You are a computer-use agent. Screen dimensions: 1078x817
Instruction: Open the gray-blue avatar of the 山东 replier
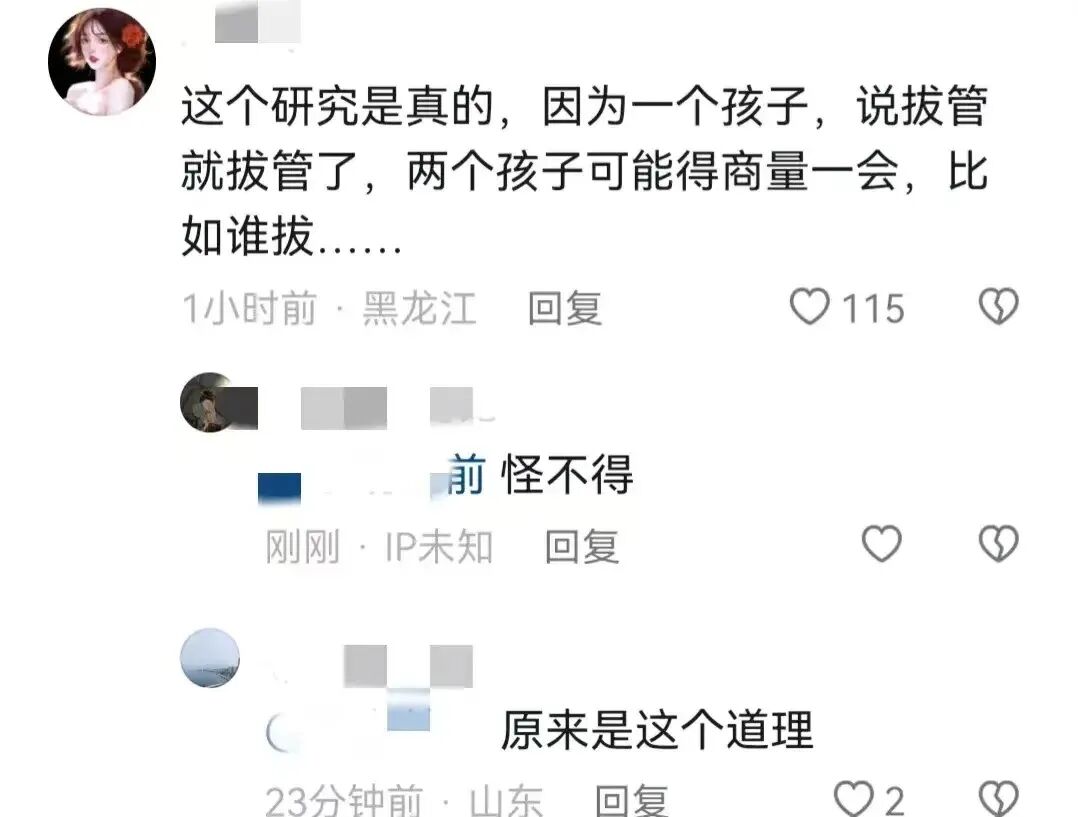[x=210, y=657]
